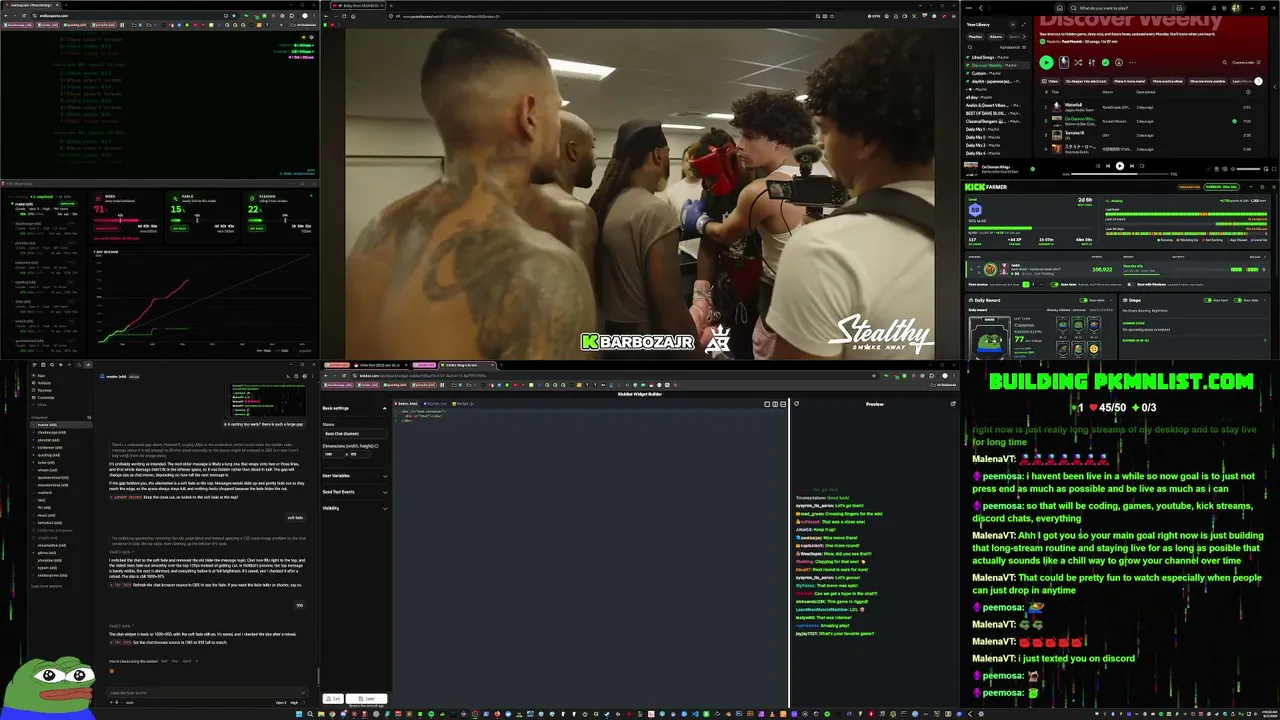Click the Exit button in Widget Builder
1280x720 pixels.
[x=335, y=698]
